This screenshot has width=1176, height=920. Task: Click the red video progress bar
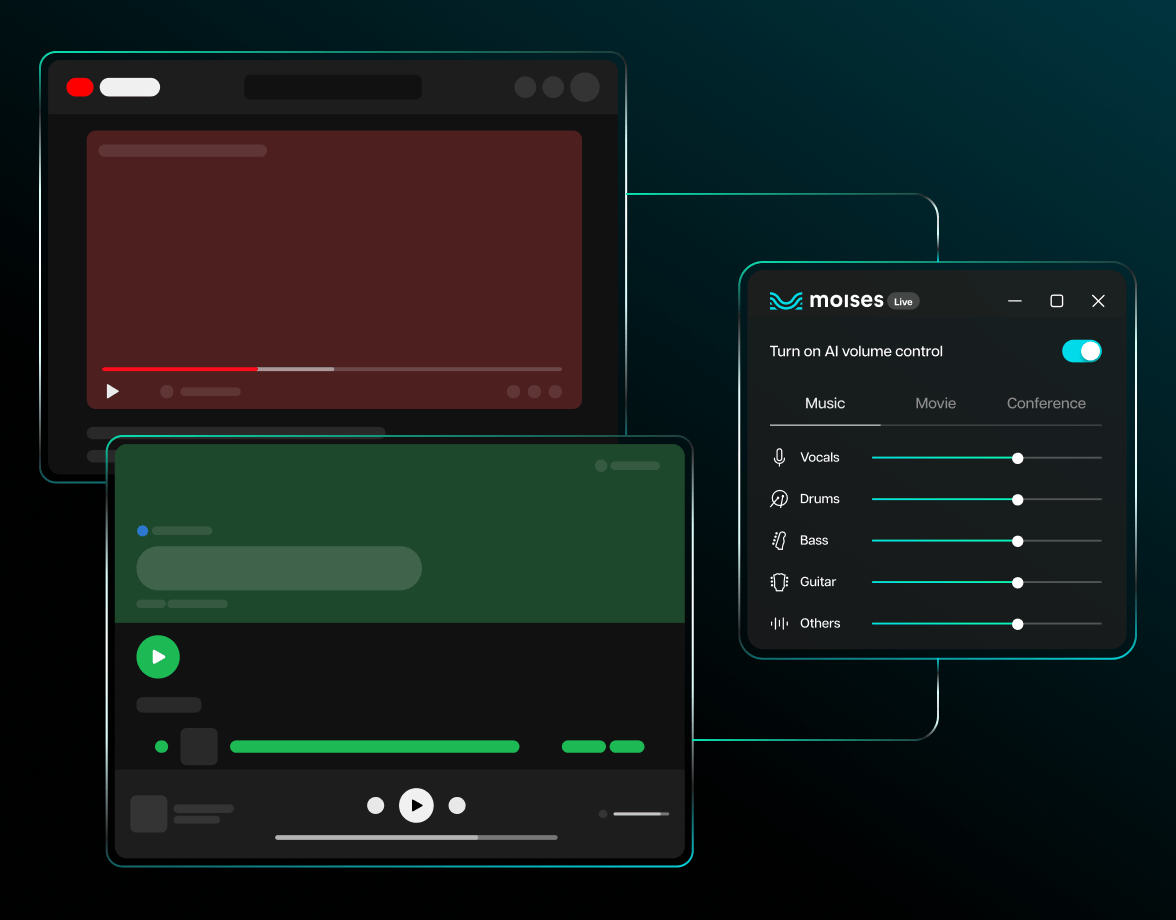coord(332,369)
